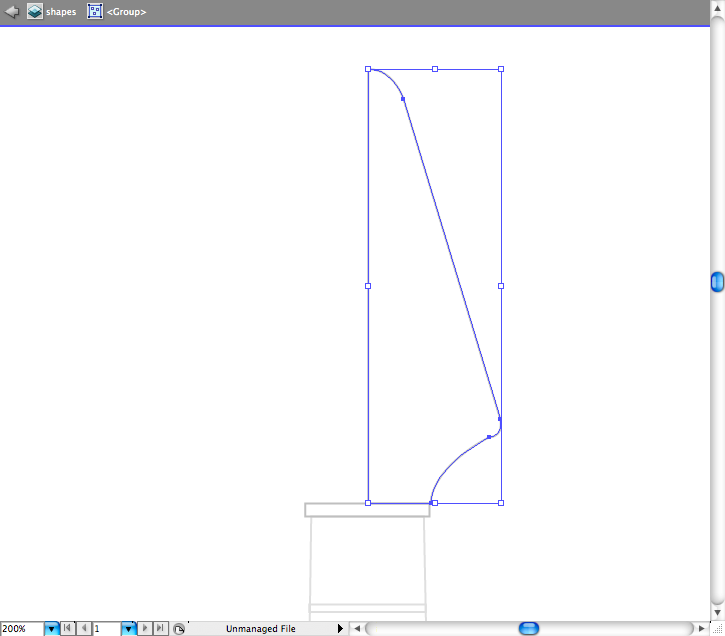Click the artboard number field
The height and width of the screenshot is (636, 725).
coord(106,629)
